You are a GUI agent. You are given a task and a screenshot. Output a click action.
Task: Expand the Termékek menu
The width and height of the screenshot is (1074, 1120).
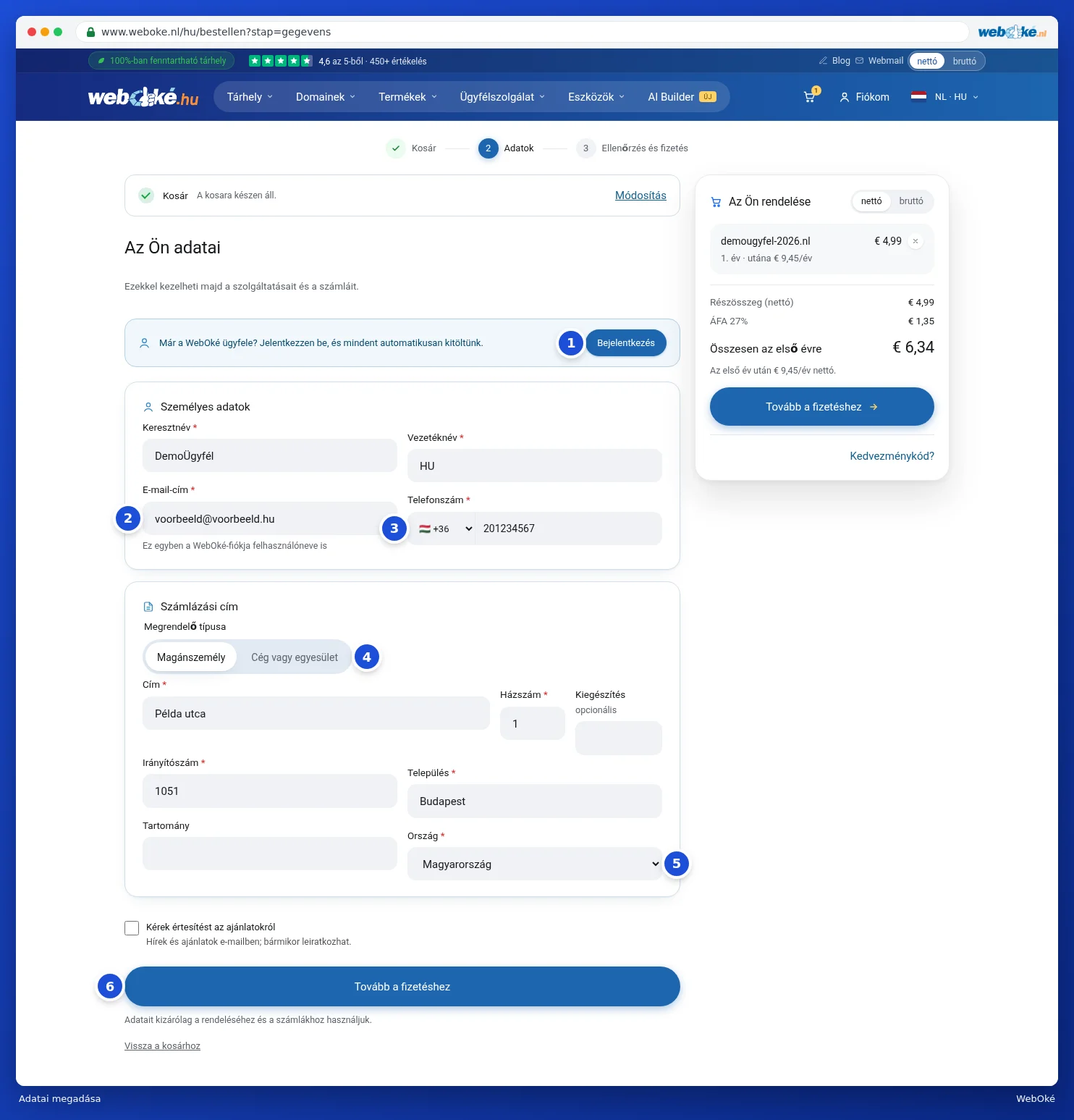pyautogui.click(x=408, y=97)
